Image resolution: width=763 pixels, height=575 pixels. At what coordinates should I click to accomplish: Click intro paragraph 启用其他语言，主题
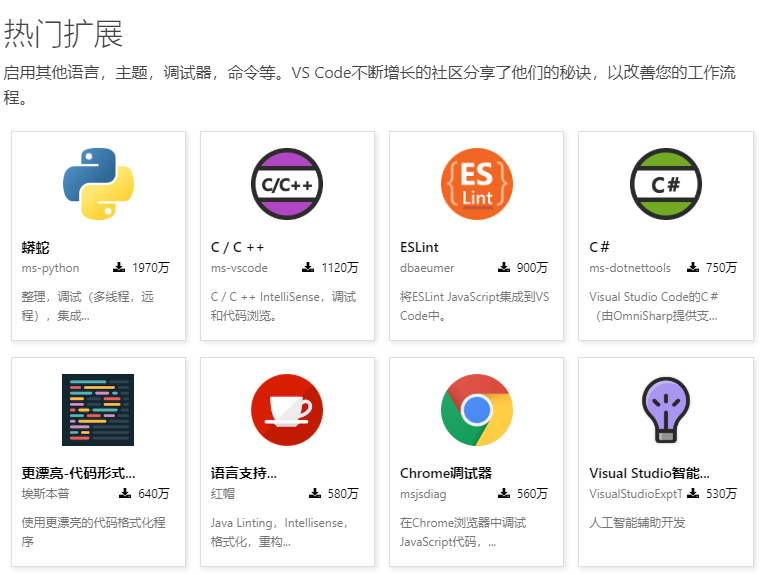tap(370, 85)
